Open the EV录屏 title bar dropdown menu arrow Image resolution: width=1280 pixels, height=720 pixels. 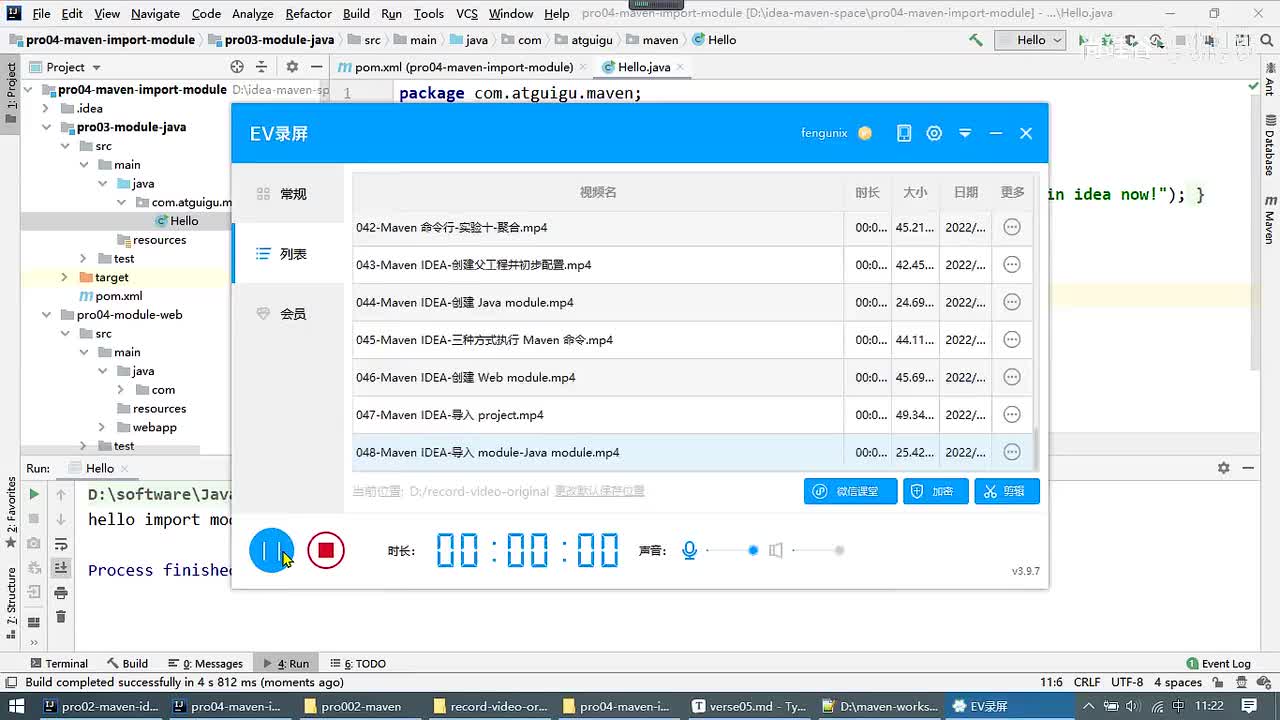(x=965, y=133)
